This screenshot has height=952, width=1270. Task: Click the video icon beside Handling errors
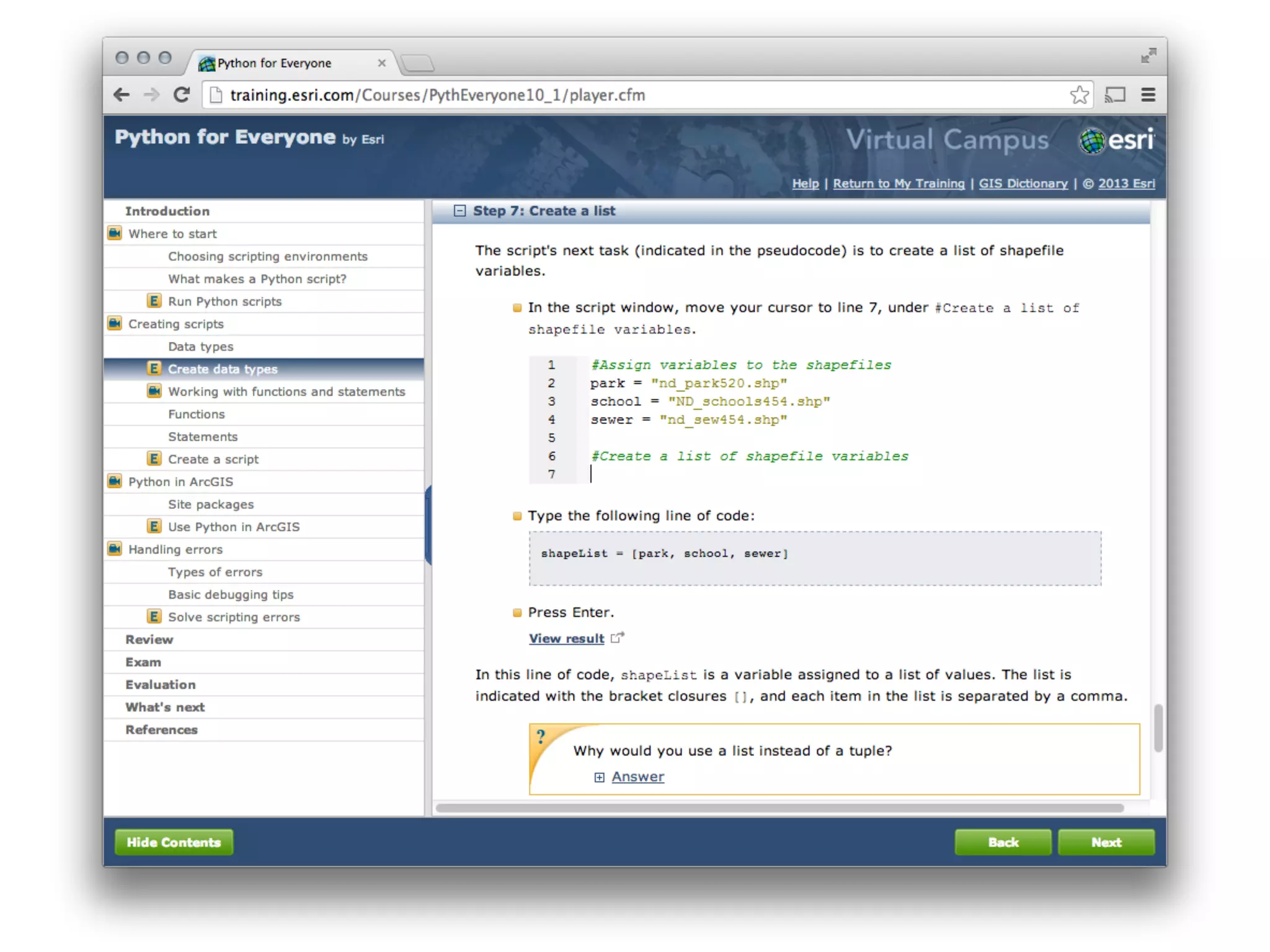115,549
